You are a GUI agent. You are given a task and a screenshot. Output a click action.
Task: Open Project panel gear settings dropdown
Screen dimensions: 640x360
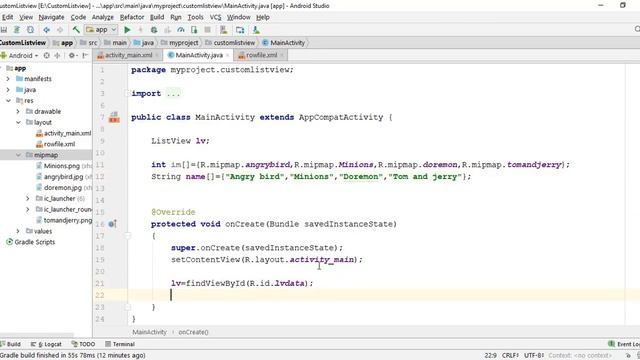click(73, 55)
